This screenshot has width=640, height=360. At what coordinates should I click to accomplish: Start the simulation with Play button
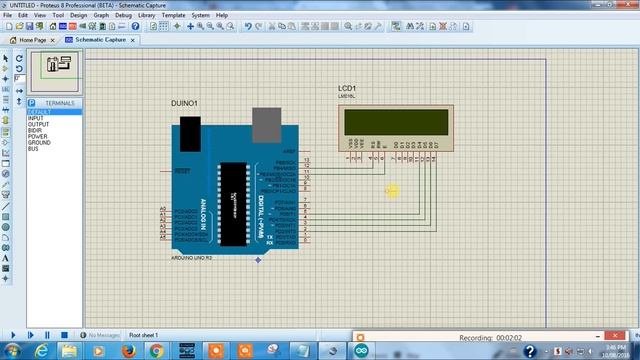13,335
